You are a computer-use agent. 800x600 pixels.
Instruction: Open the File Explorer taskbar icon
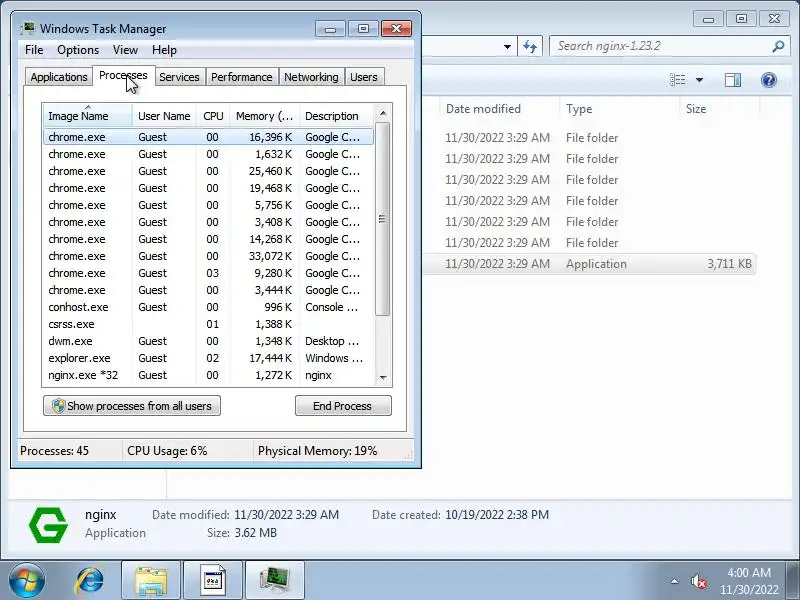151,581
